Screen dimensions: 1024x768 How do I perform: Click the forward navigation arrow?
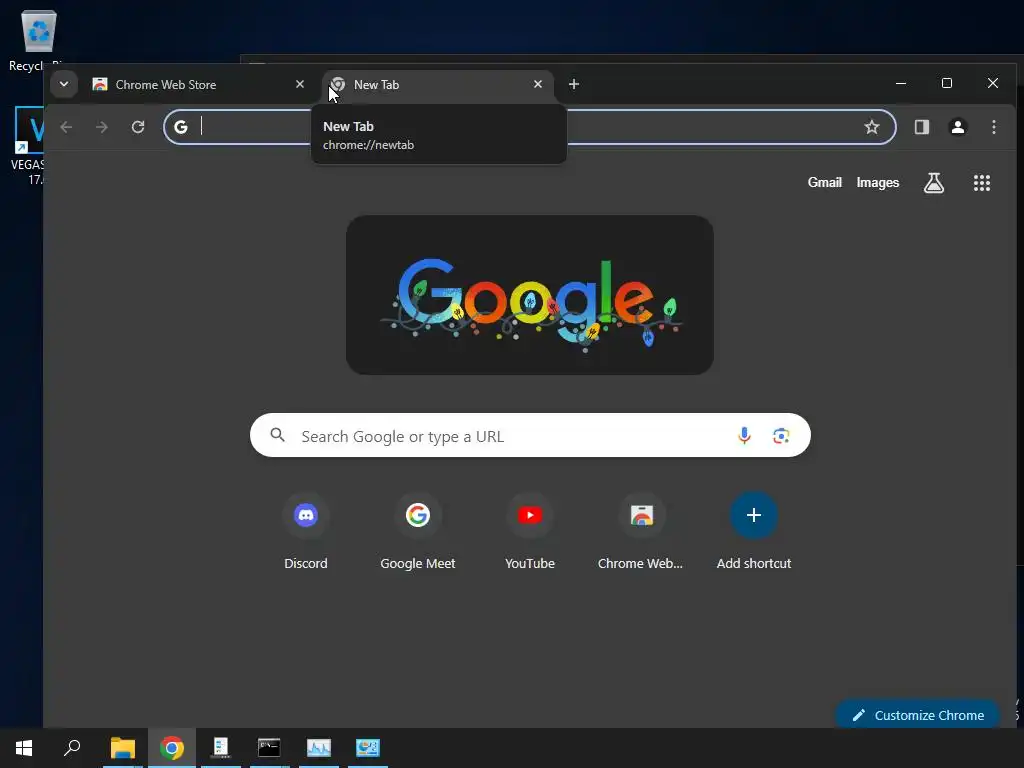(102, 127)
